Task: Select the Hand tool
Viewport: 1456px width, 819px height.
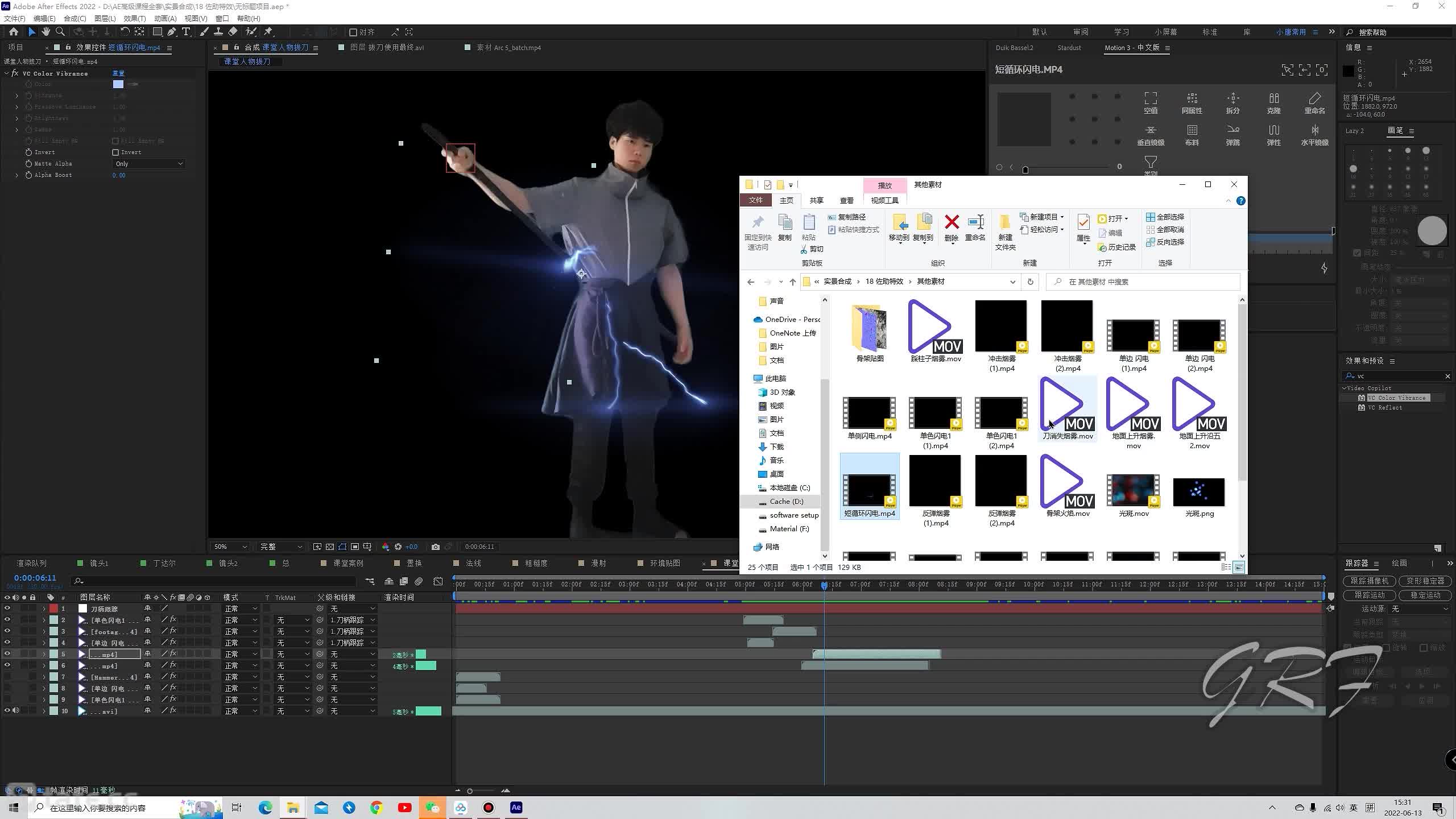Action: pyautogui.click(x=45, y=32)
